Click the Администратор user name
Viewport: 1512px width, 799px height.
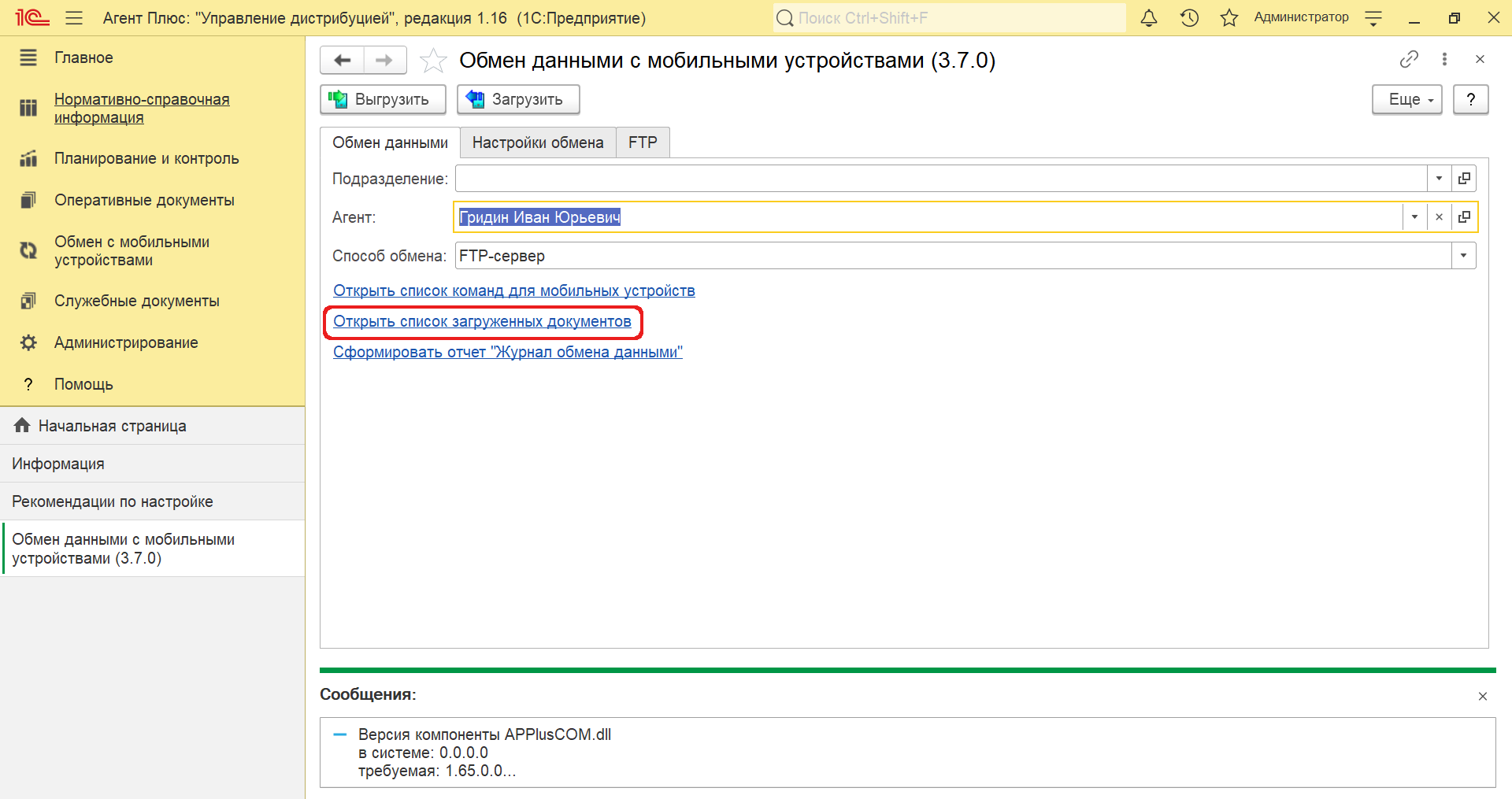pyautogui.click(x=1301, y=17)
